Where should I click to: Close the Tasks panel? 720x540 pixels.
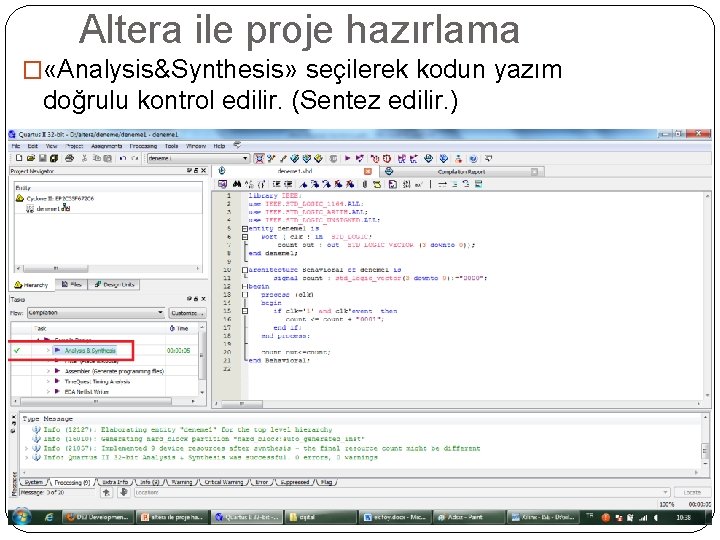[204, 299]
